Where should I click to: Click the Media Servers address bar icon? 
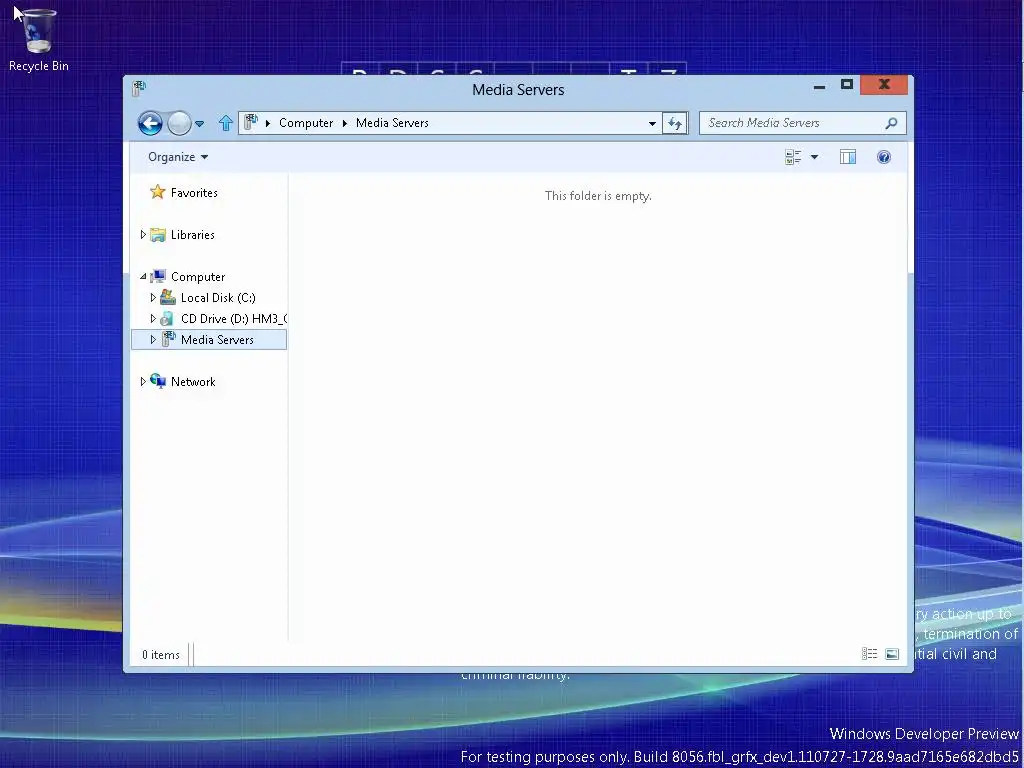251,122
